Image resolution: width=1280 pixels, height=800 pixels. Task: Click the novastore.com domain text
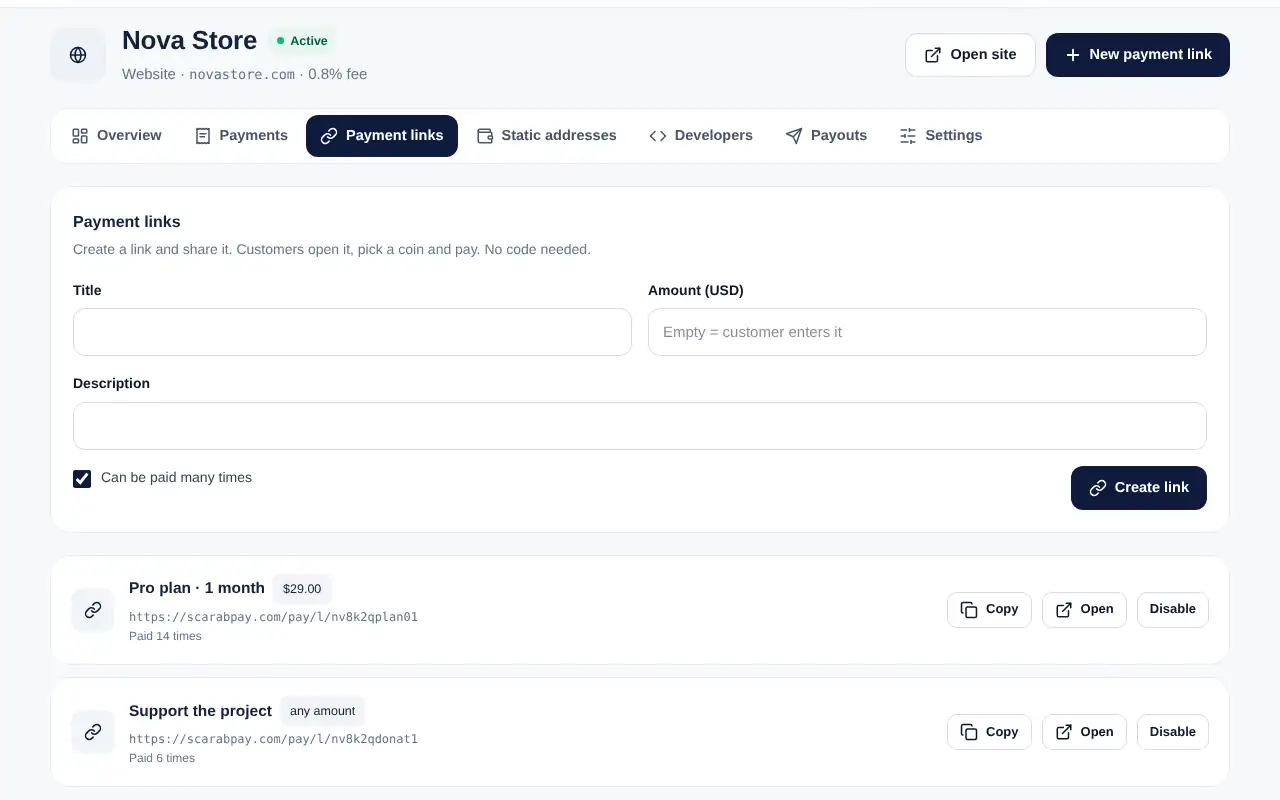click(242, 74)
